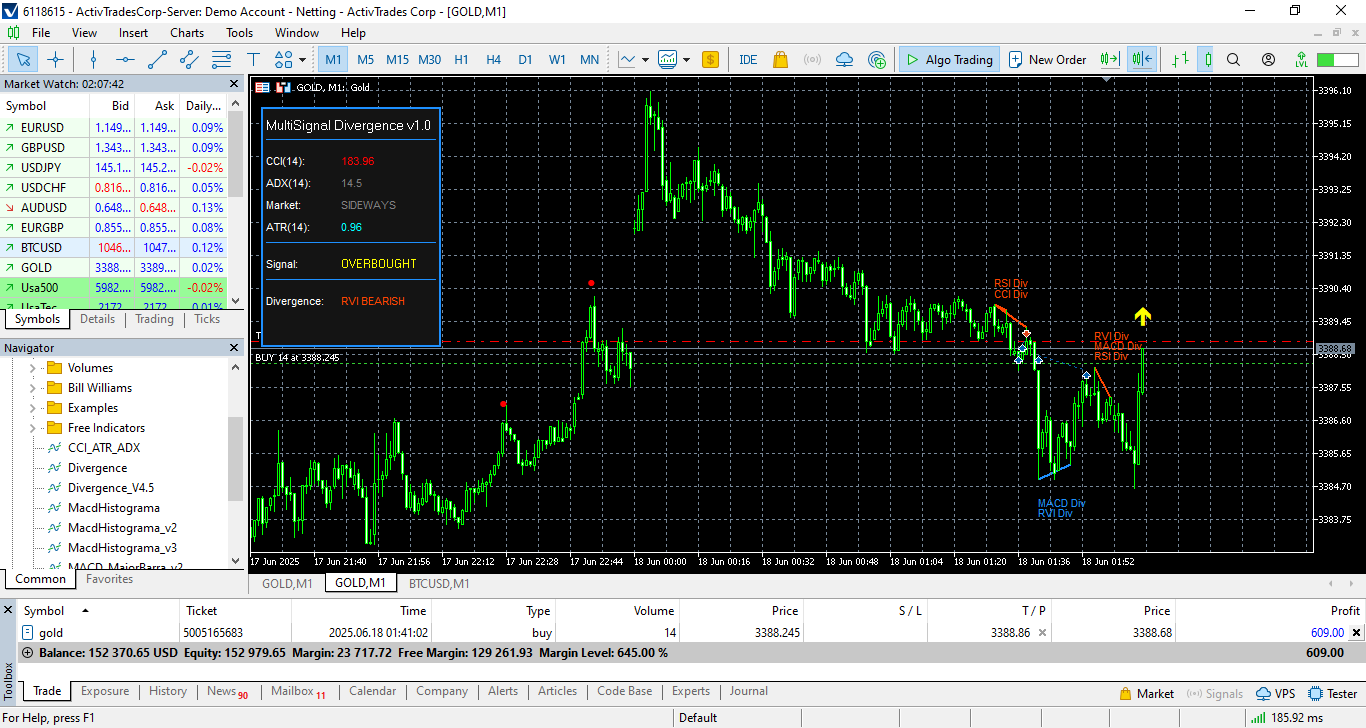1366x728 pixels.
Task: Expand the Free Indicators folder
Action: point(32,428)
